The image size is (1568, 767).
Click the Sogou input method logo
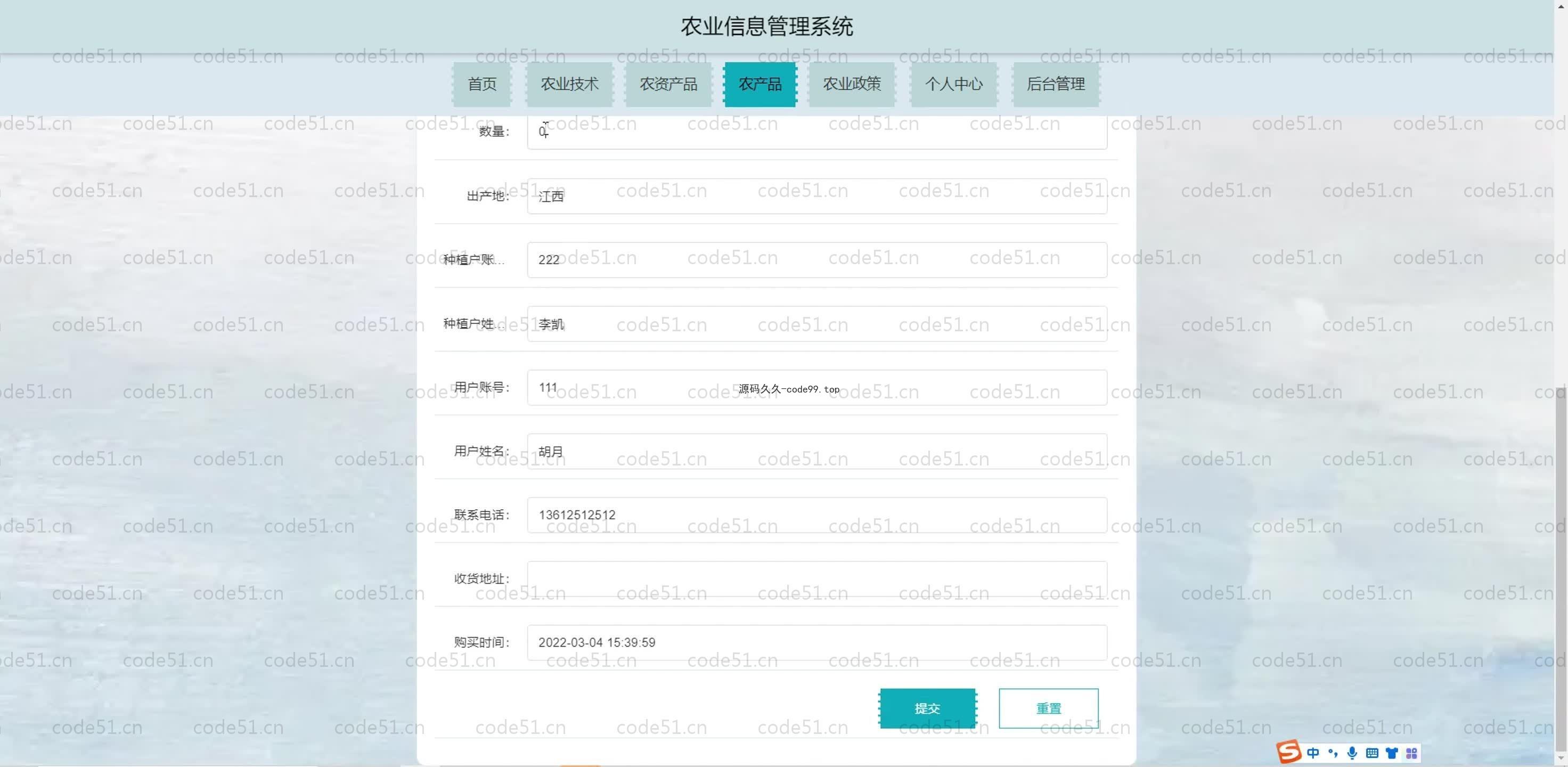1289,752
